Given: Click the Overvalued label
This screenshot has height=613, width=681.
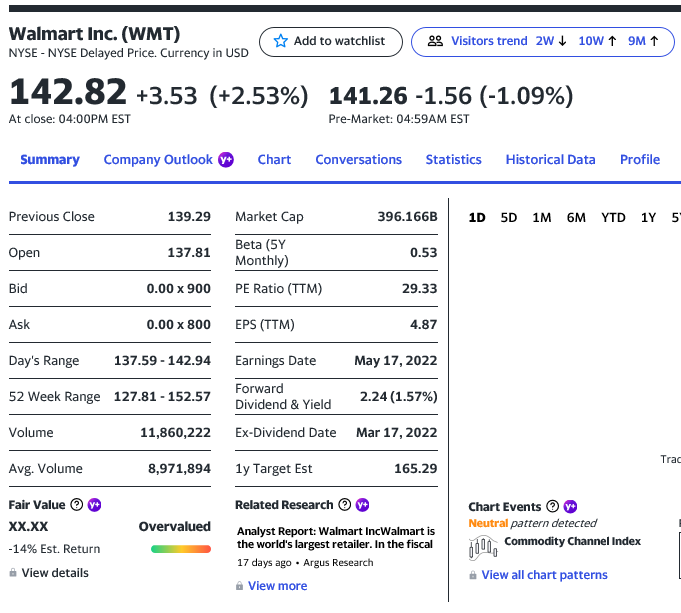Looking at the screenshot, I should 175,527.
